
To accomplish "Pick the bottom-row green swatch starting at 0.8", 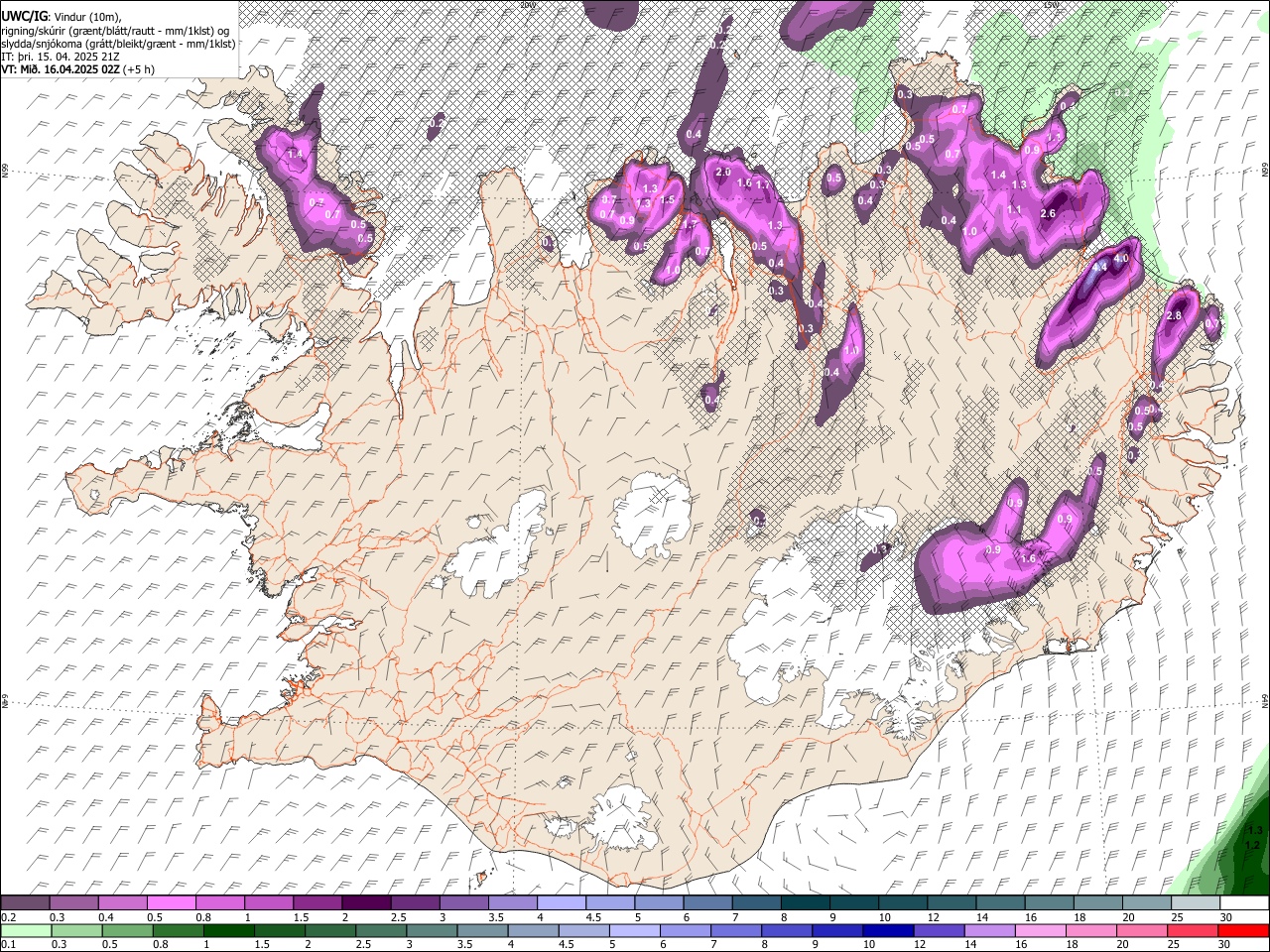I will click(x=178, y=930).
